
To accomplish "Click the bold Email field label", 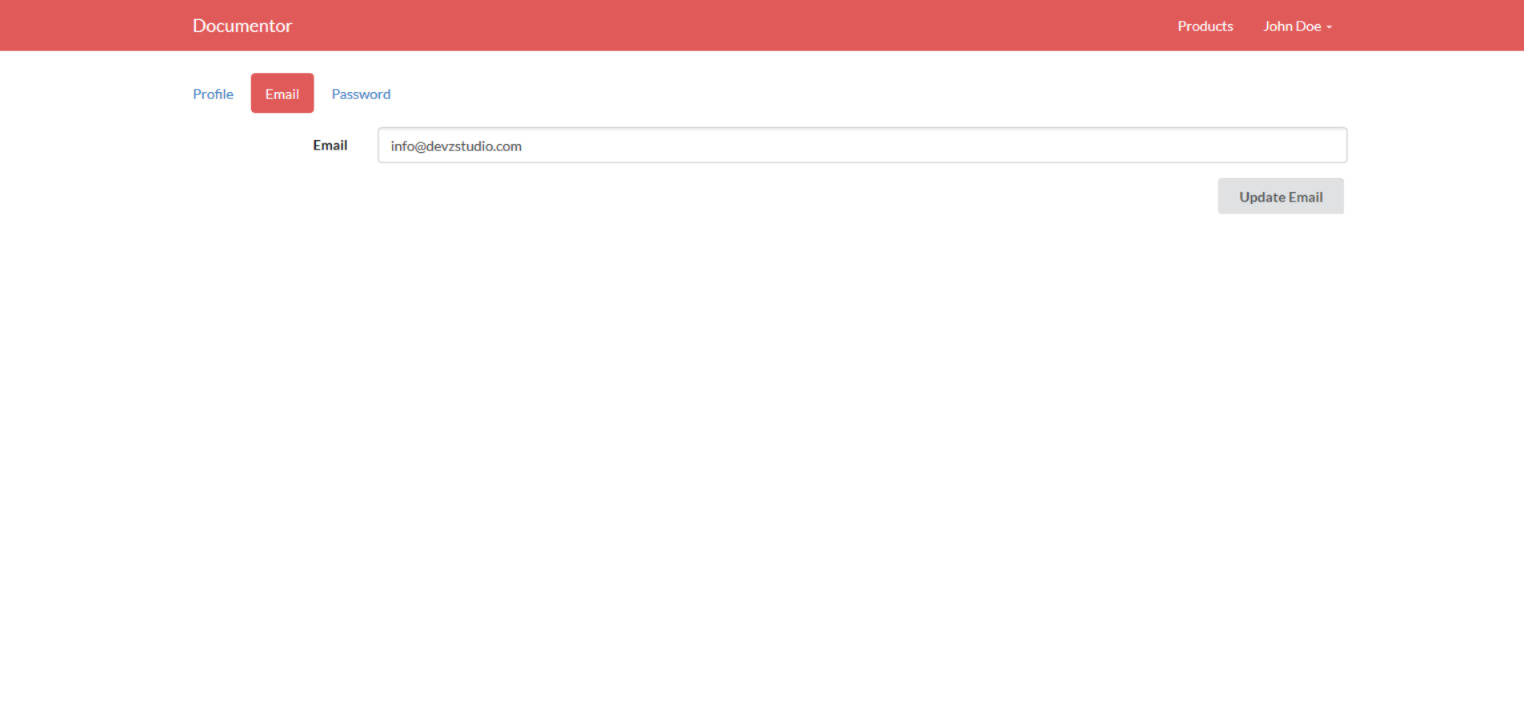I will coord(330,145).
